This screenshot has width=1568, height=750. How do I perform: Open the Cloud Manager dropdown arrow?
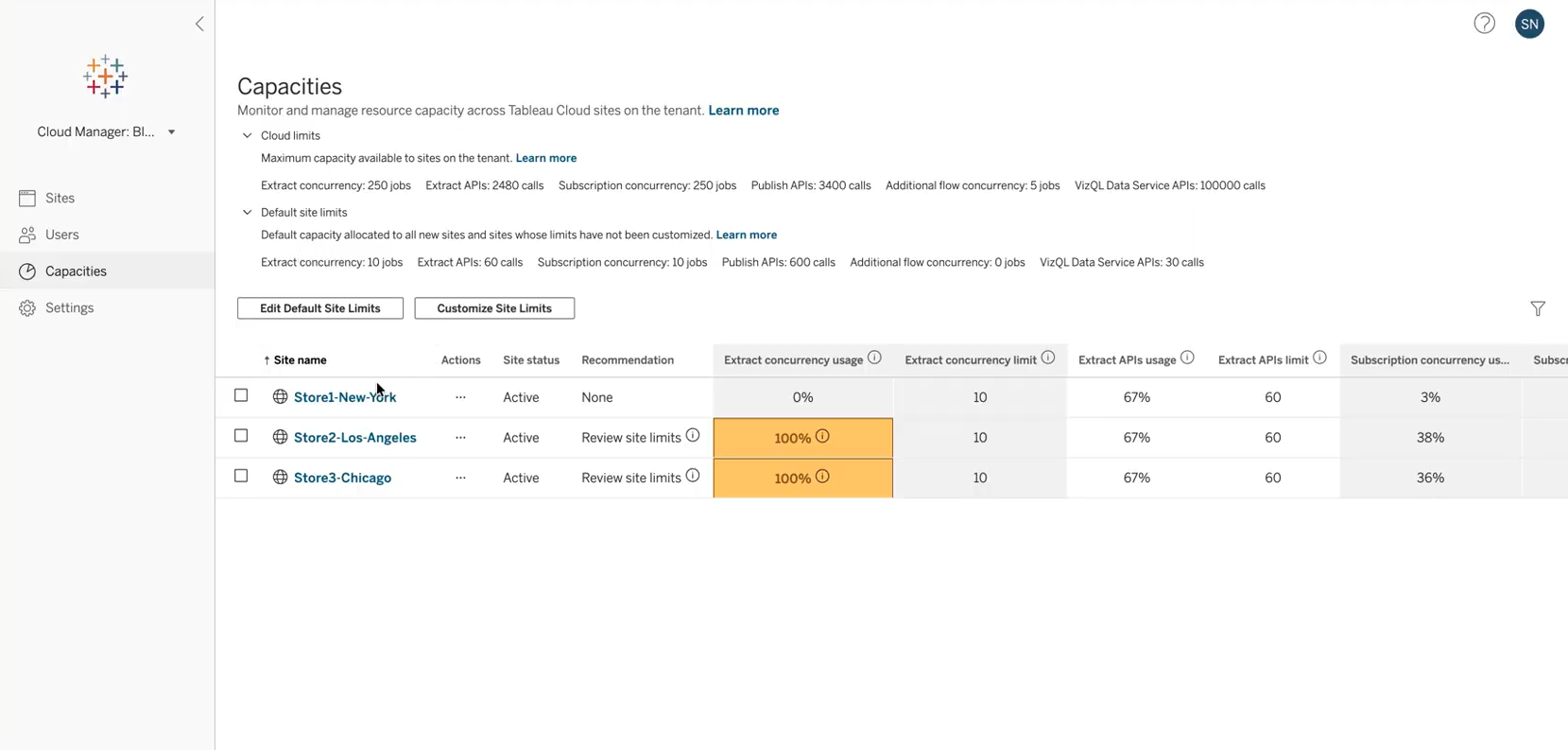[171, 132]
